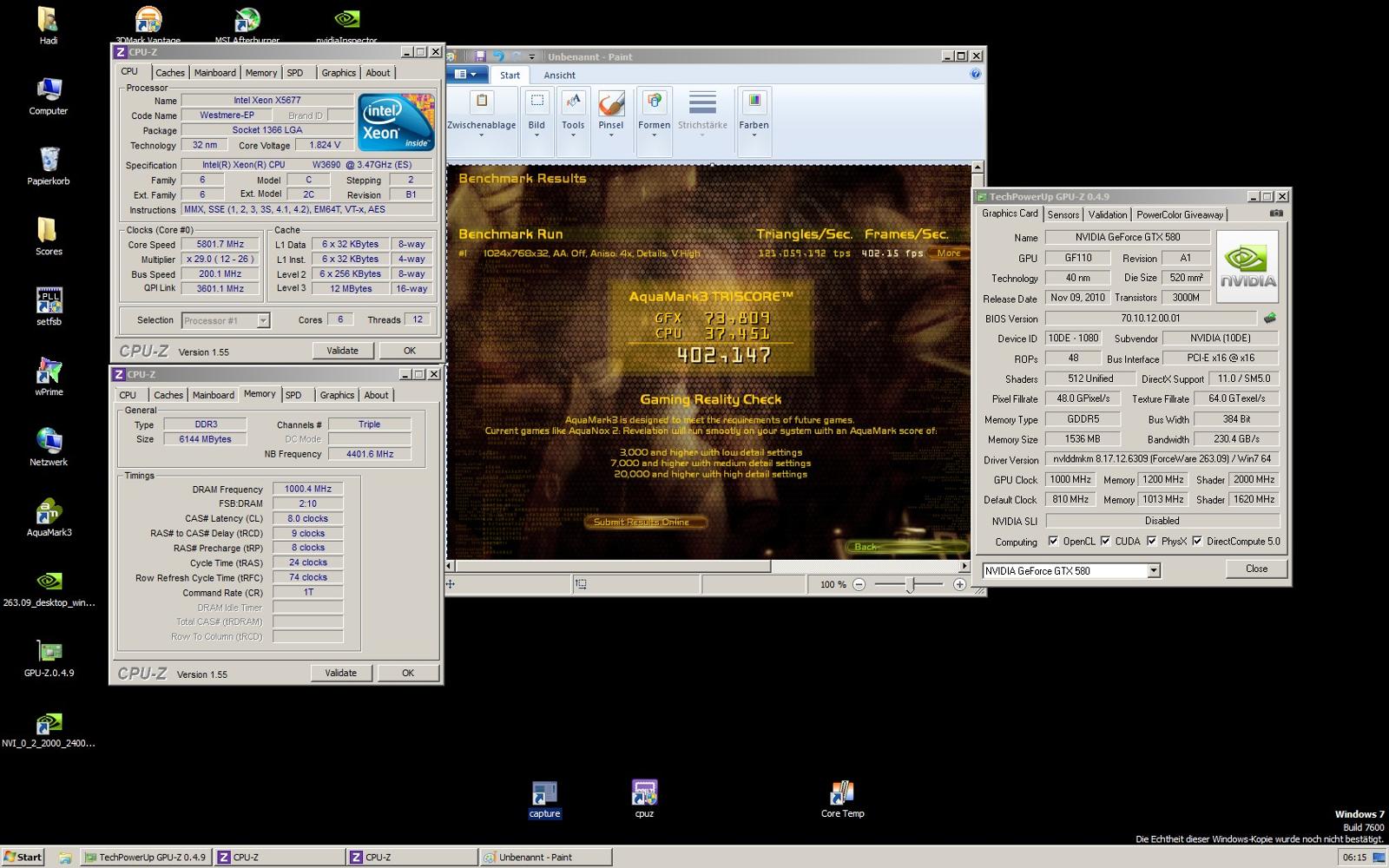Switch to the Sensors tab in GPU-Z
The width and height of the screenshot is (1389, 868).
coord(1063,214)
